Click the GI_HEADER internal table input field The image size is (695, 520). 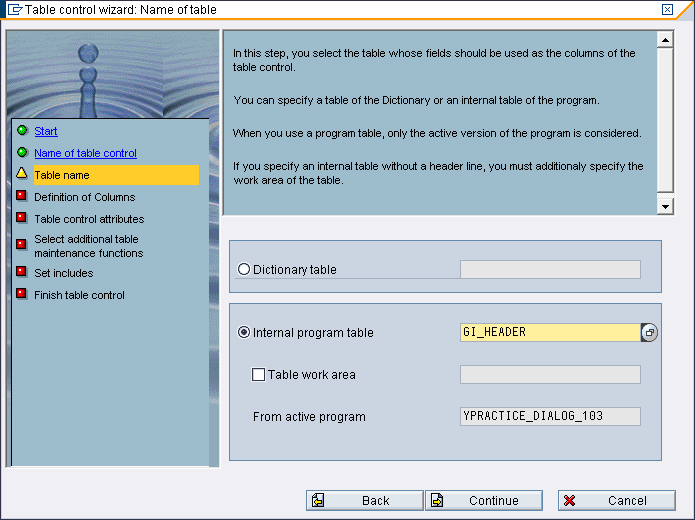pos(548,332)
